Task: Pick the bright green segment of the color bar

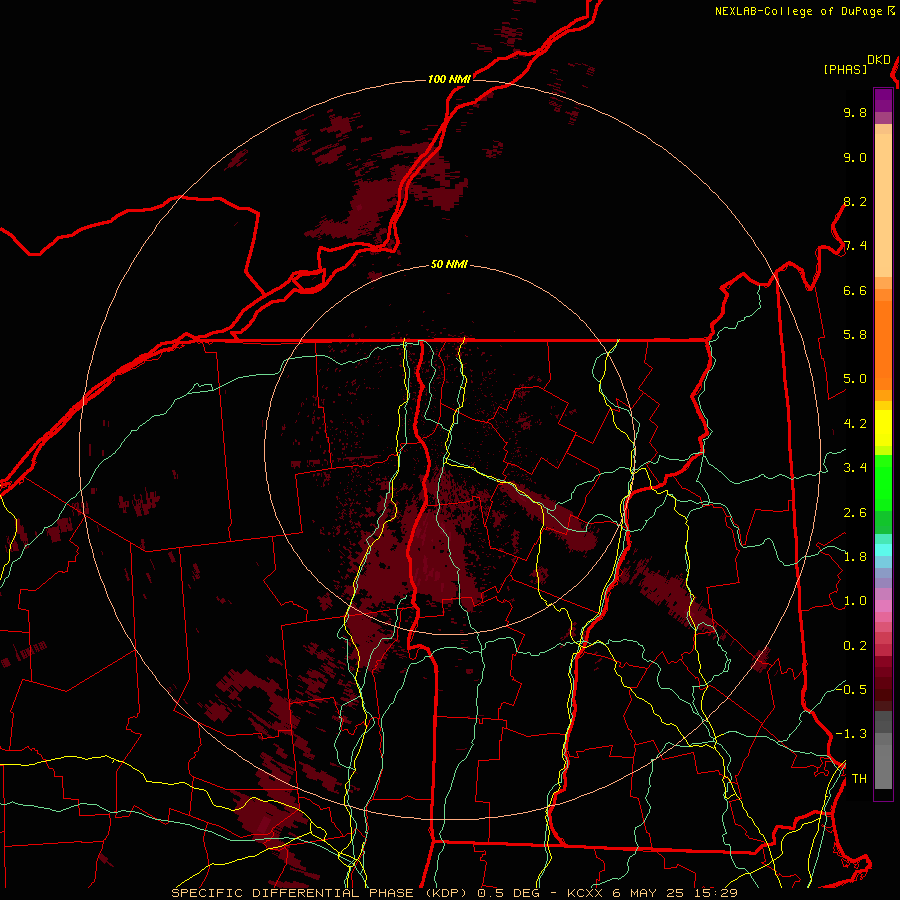Action: [x=883, y=483]
